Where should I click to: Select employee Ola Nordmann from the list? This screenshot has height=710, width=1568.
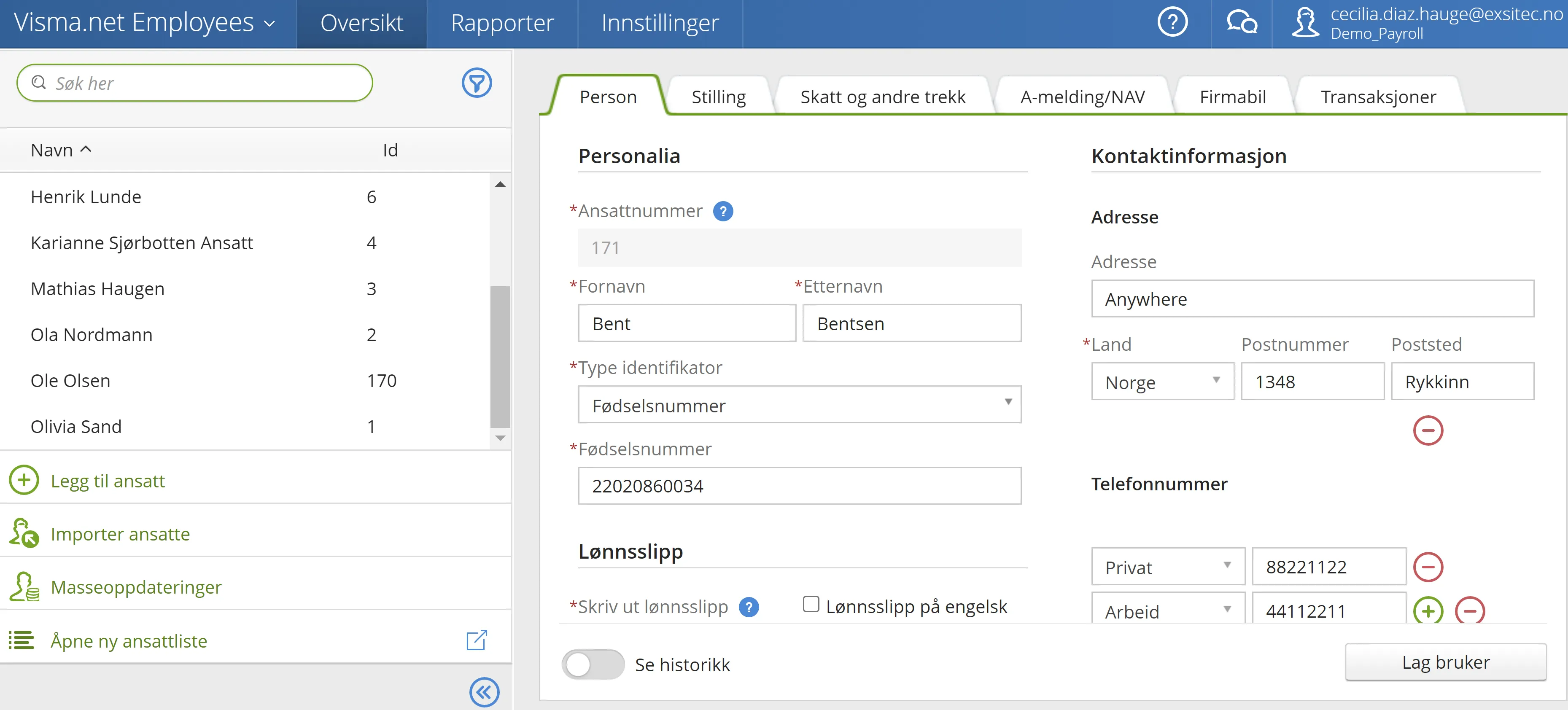(x=91, y=335)
